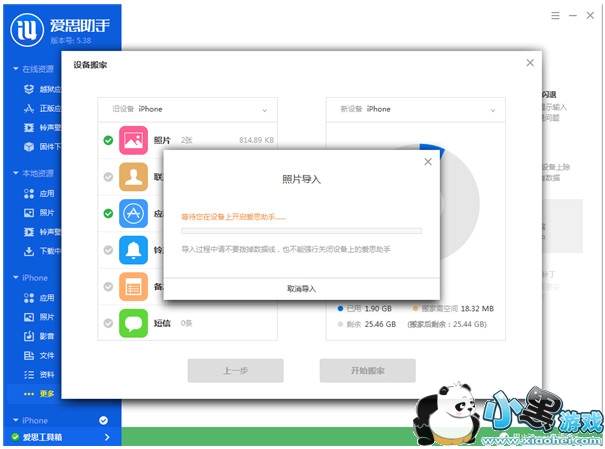Open the old device (旧设备) iPhone dropdown

[188, 110]
